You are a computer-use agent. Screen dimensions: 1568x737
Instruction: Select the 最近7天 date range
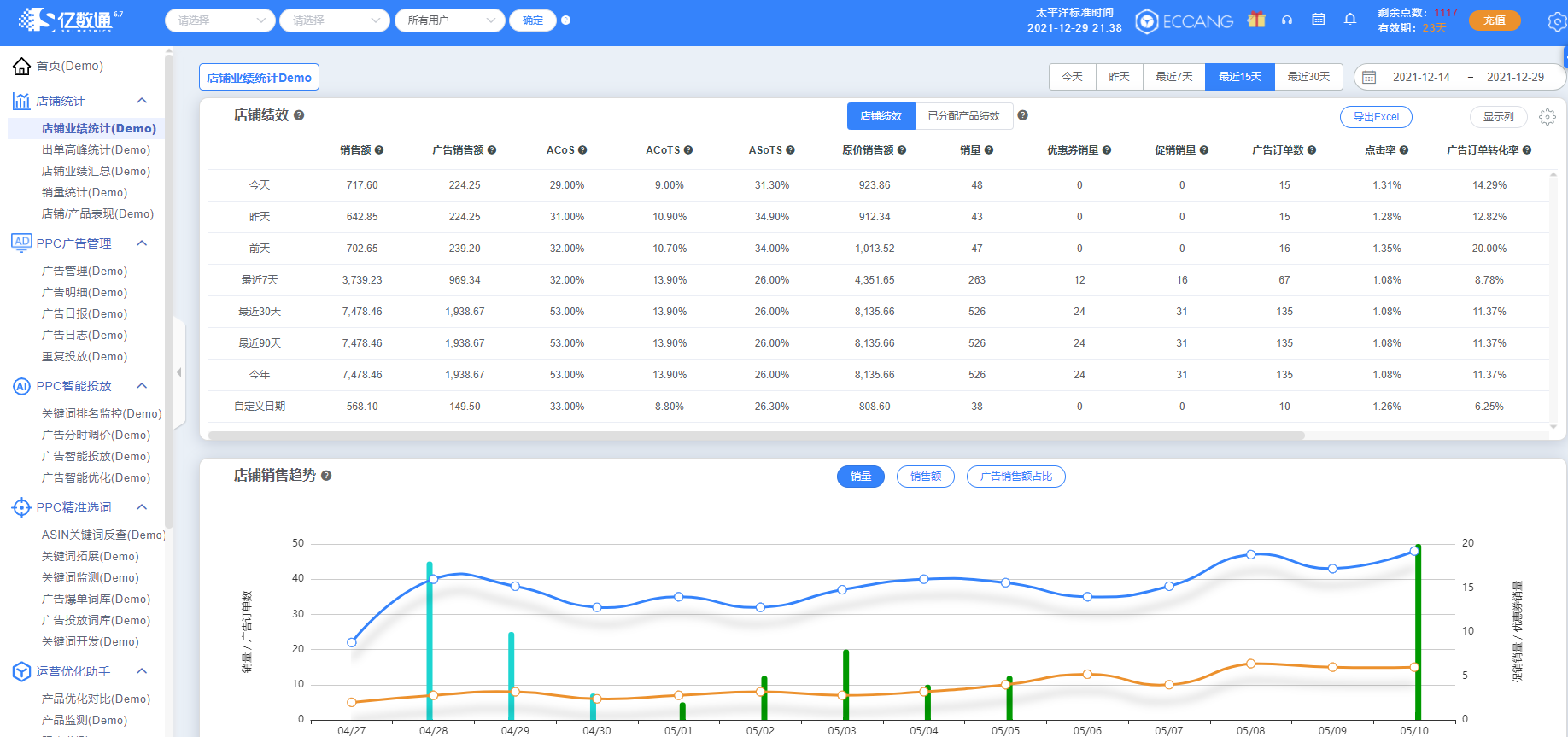[1174, 77]
